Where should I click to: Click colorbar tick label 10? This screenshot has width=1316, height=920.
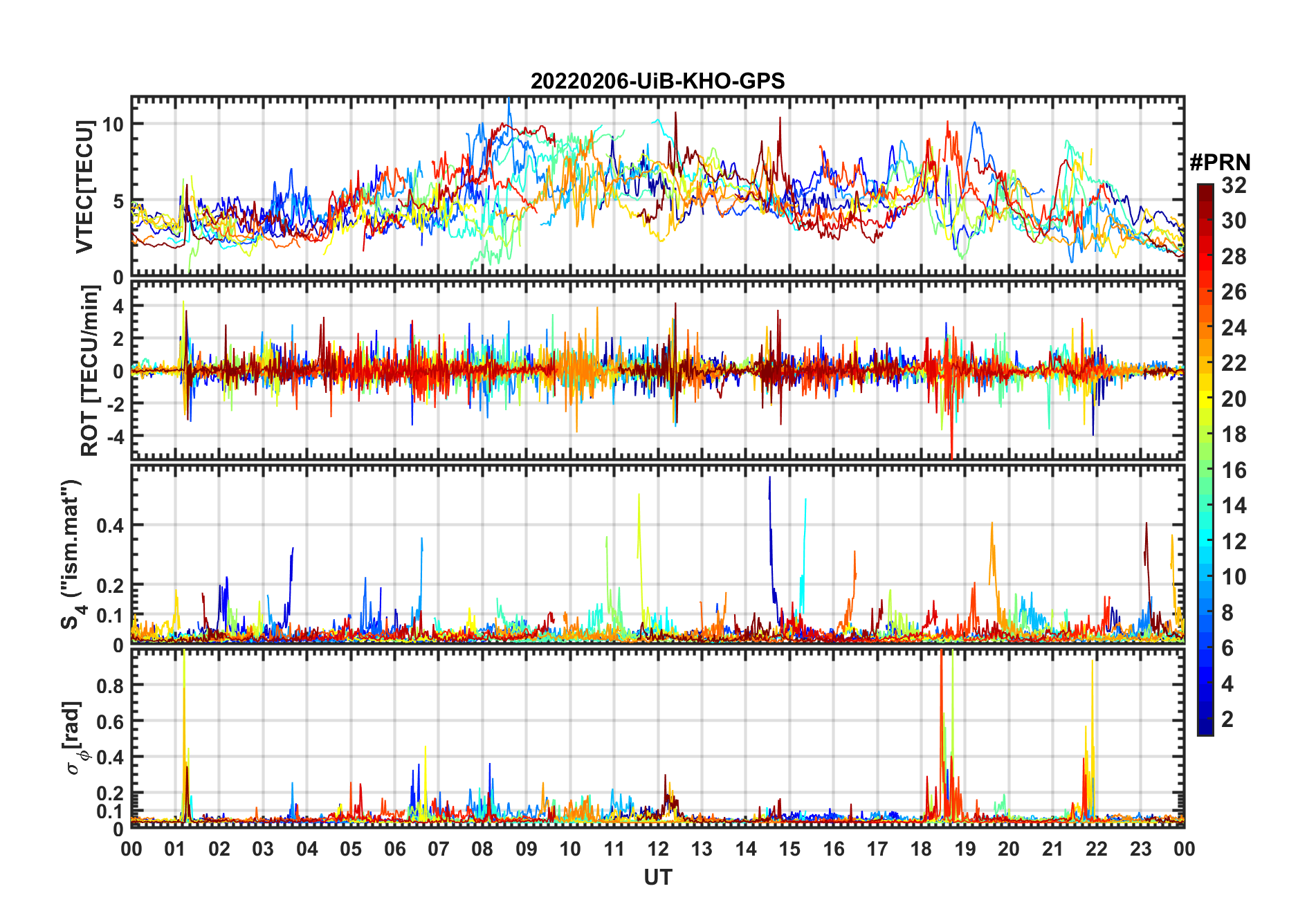(x=1234, y=577)
